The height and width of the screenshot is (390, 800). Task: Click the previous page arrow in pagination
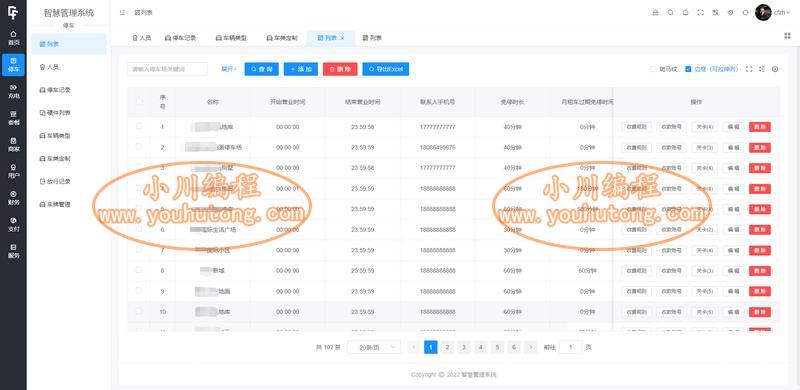pos(414,347)
